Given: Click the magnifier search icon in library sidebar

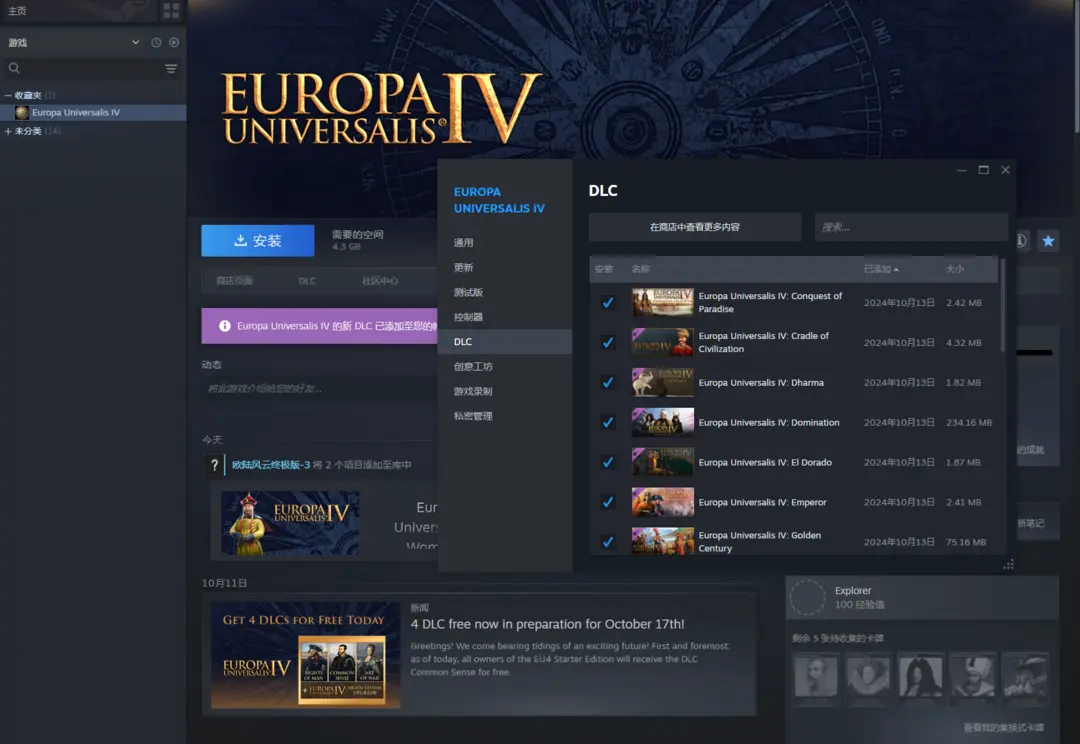Looking at the screenshot, I should click(x=14, y=68).
